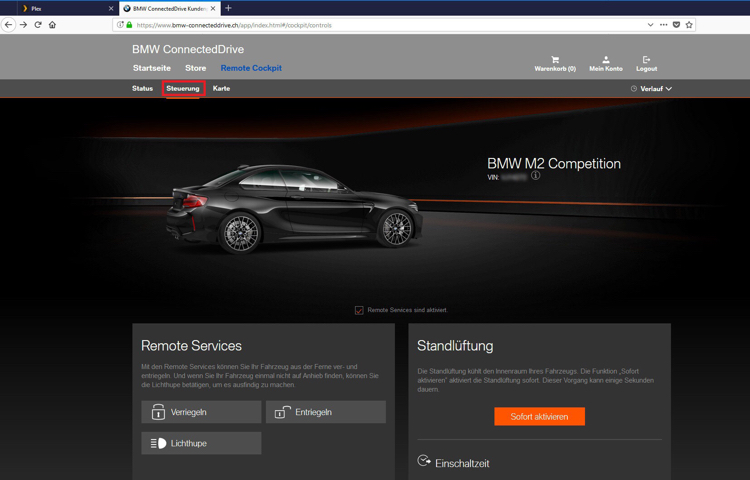Click the Lichthupe headlight flash button

pyautogui.click(x=201, y=443)
